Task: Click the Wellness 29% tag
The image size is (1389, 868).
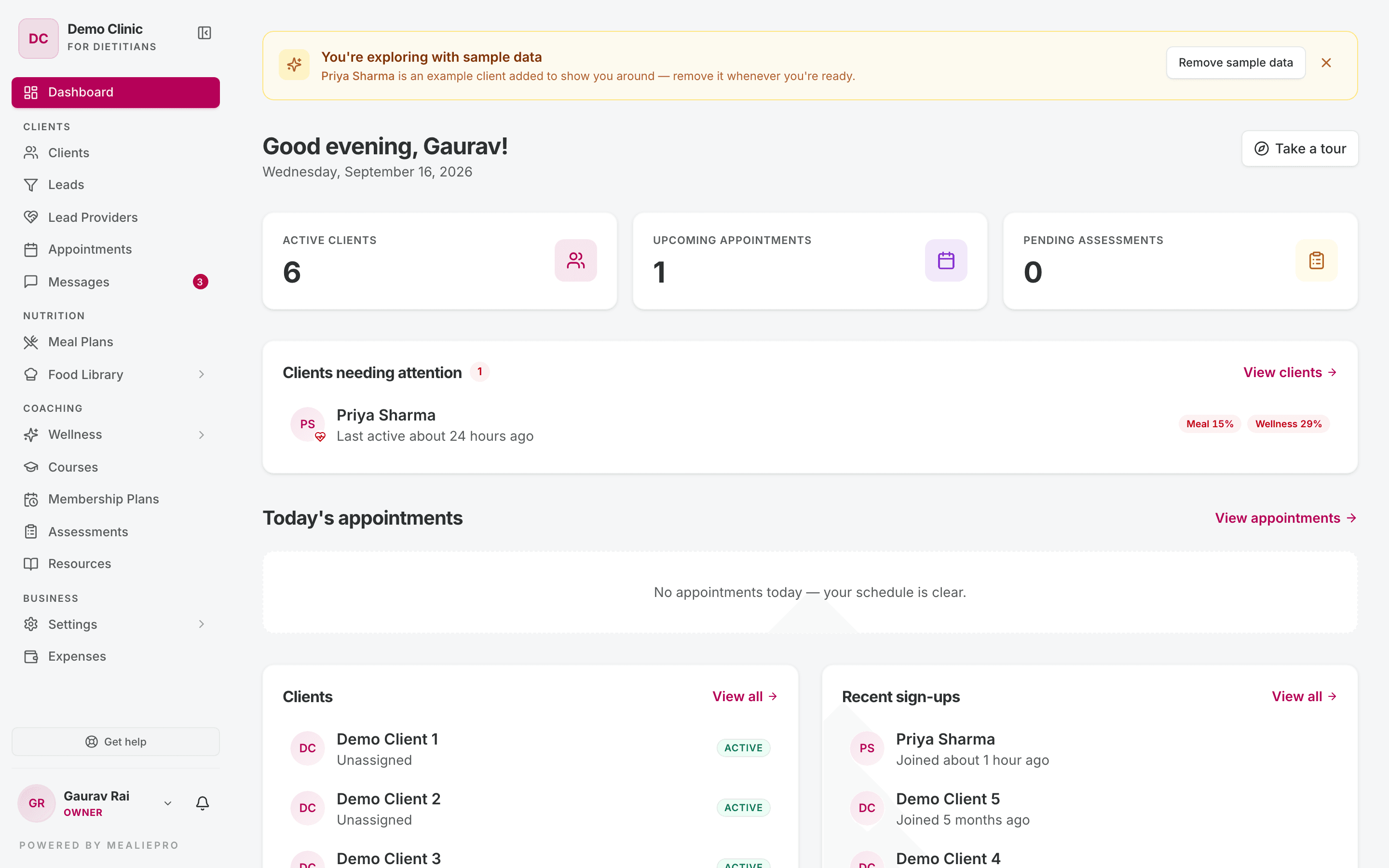Action: pos(1288,424)
